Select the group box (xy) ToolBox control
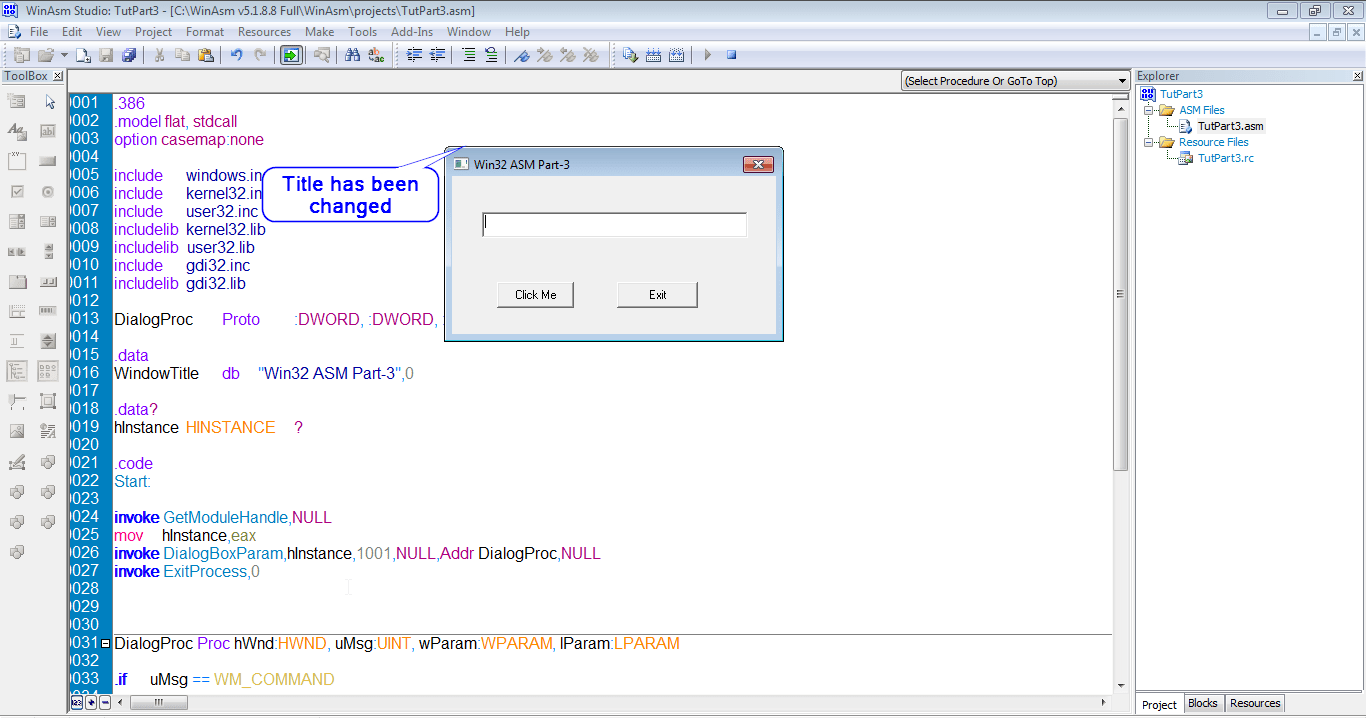The image size is (1366, 718). point(17,161)
